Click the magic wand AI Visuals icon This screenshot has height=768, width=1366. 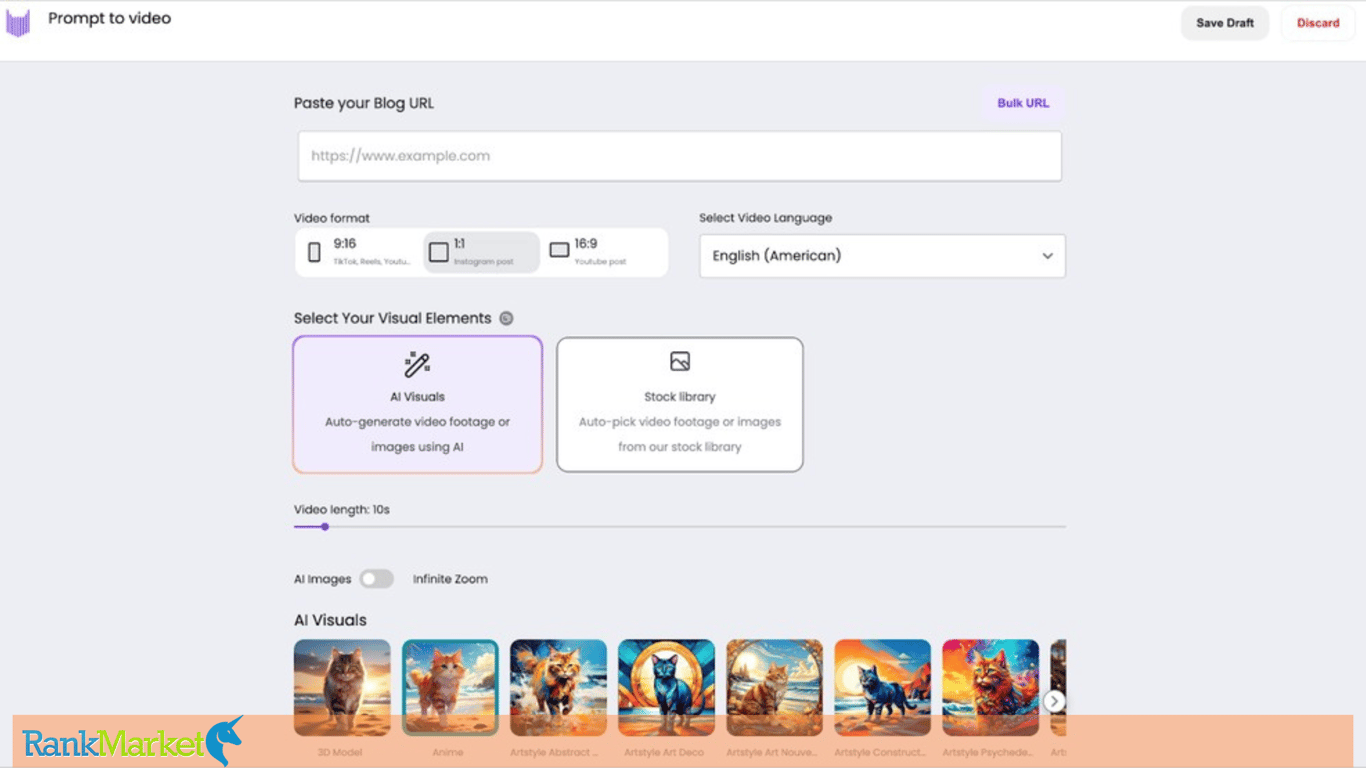click(417, 365)
